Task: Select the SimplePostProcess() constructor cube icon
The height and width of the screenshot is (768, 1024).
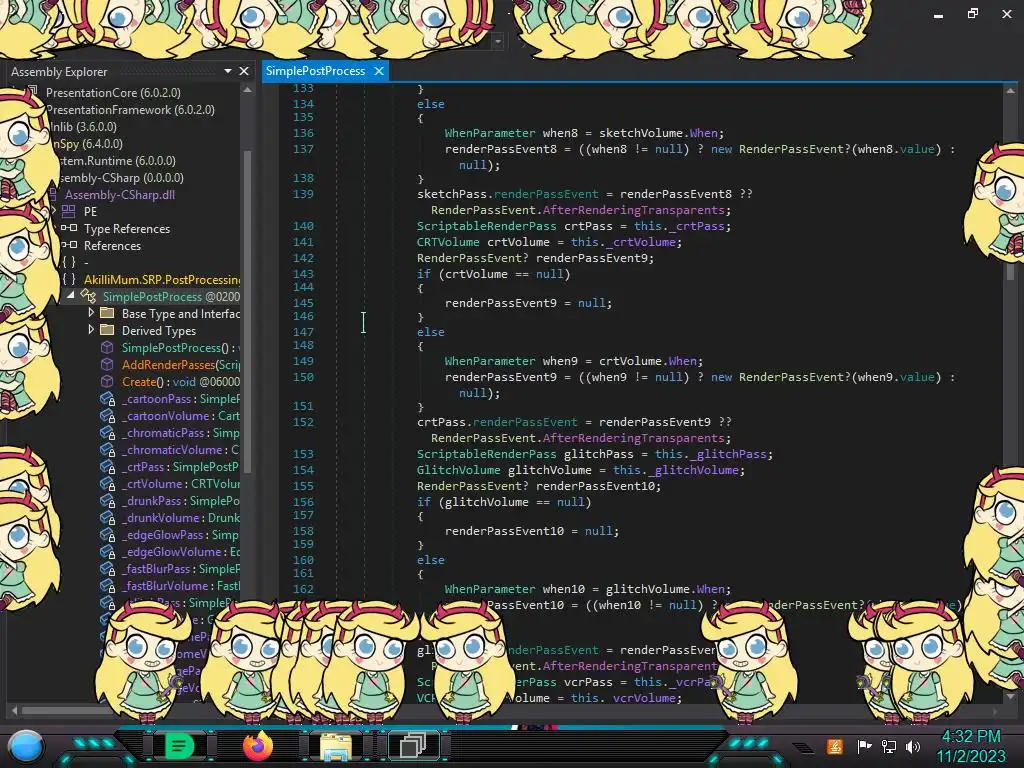Action: (107, 347)
